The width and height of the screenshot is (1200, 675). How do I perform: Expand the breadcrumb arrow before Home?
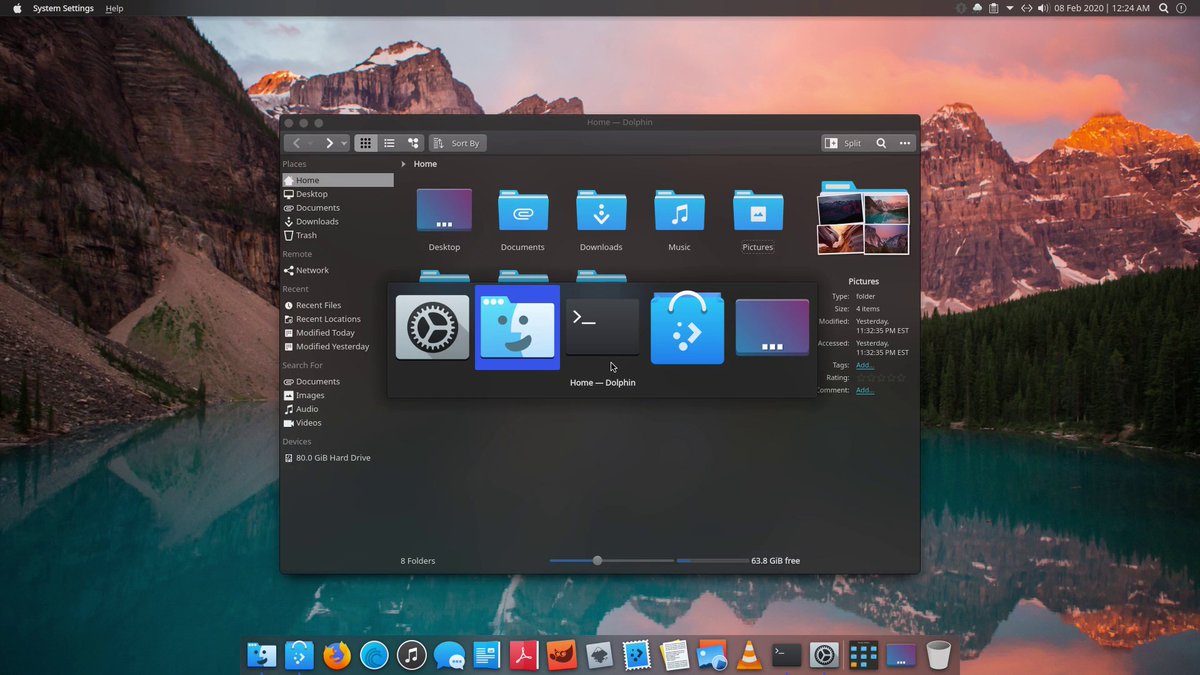(x=403, y=164)
